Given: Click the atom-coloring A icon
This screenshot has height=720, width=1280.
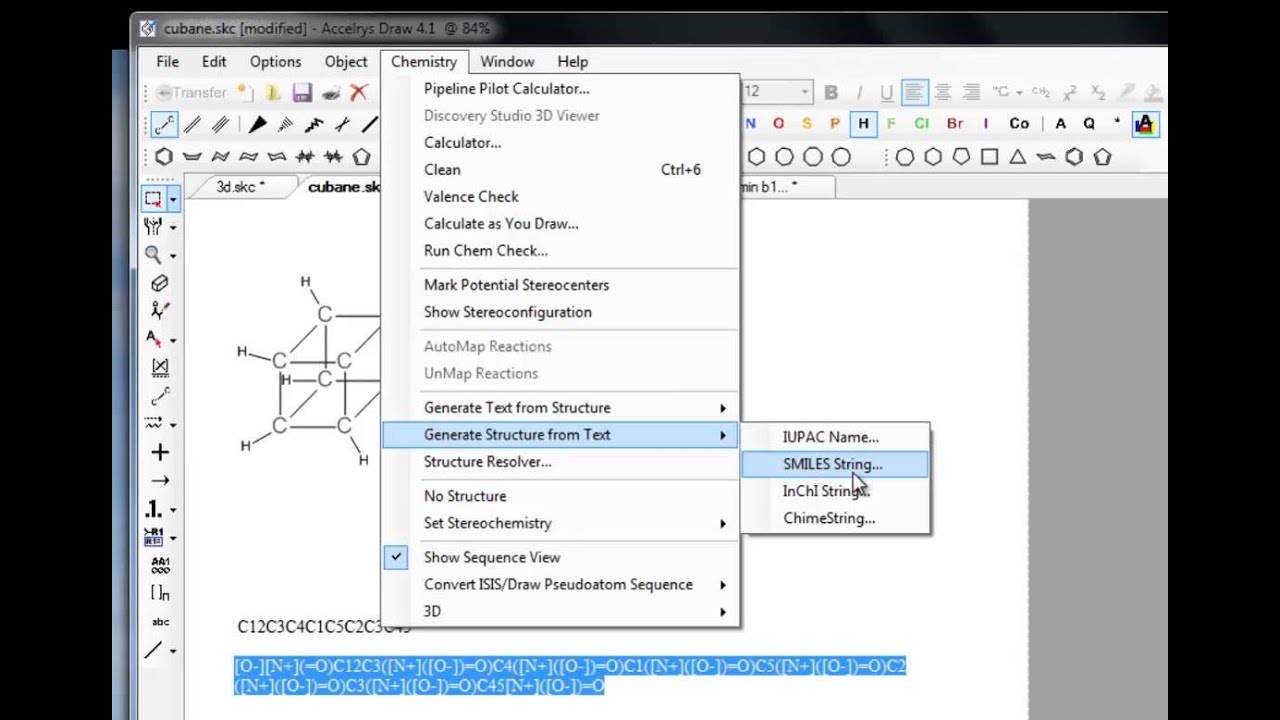Looking at the screenshot, I should tap(1144, 124).
